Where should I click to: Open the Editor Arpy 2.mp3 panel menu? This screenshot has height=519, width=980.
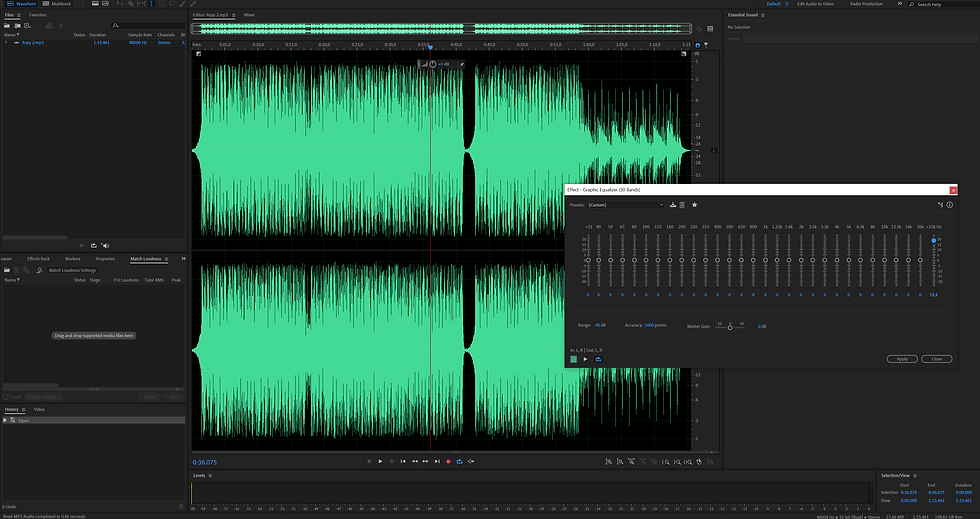pos(232,15)
